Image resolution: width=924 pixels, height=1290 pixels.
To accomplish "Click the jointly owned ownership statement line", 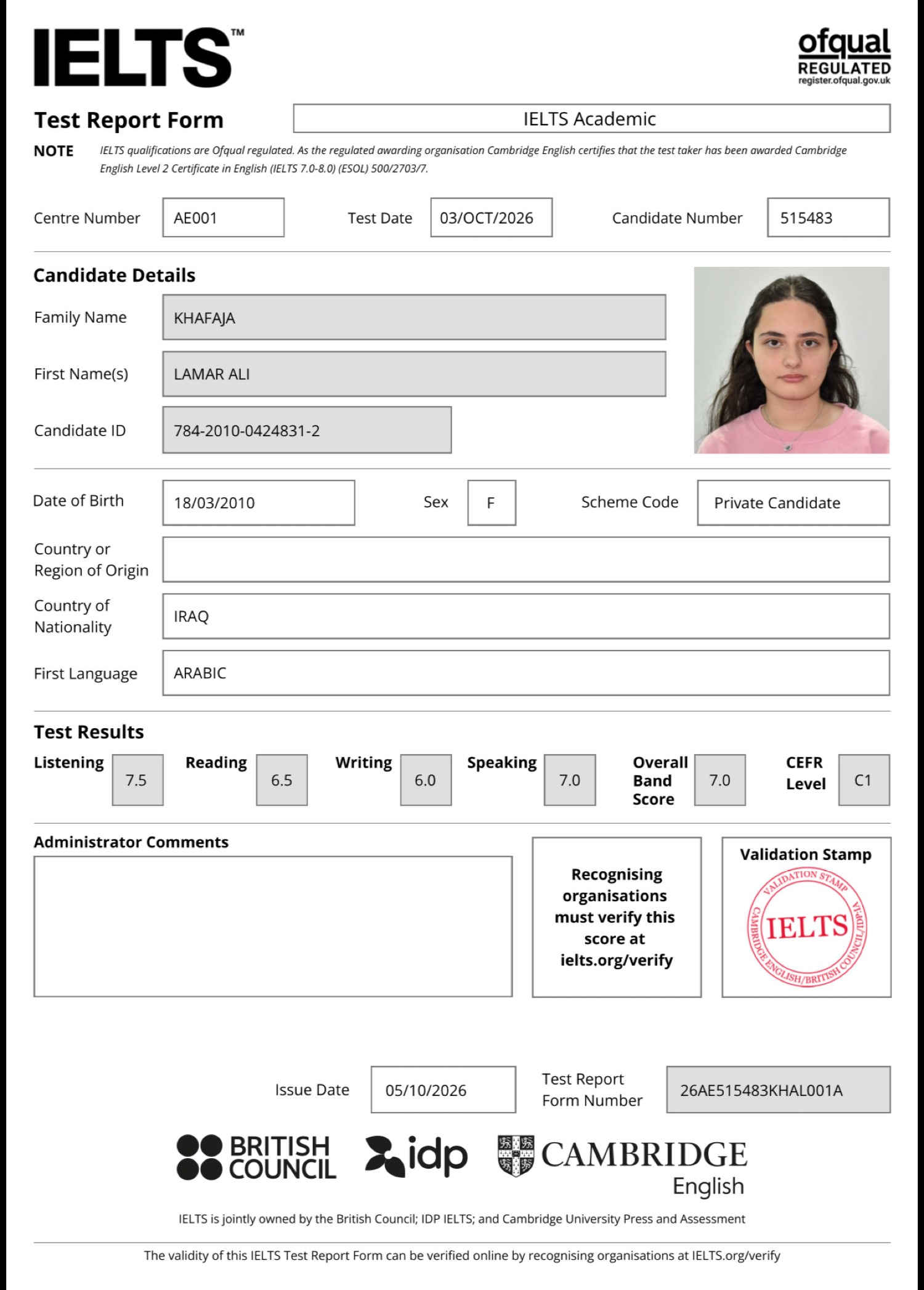I will click(x=462, y=1219).
